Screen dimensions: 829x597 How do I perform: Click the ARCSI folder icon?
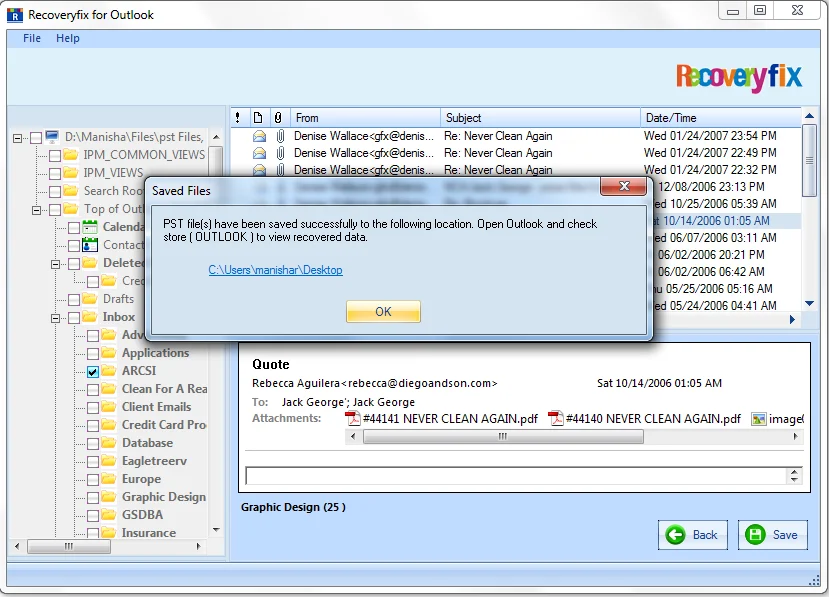(109, 371)
